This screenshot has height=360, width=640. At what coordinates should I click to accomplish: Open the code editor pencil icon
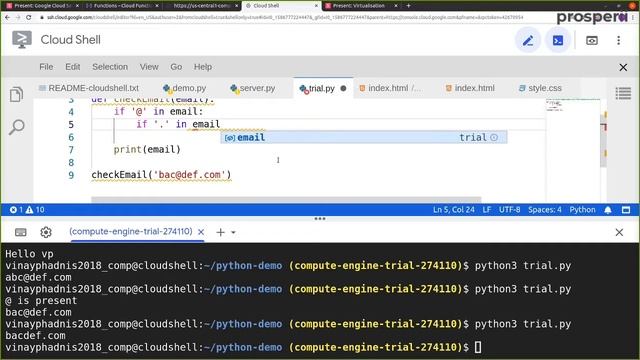click(528, 40)
